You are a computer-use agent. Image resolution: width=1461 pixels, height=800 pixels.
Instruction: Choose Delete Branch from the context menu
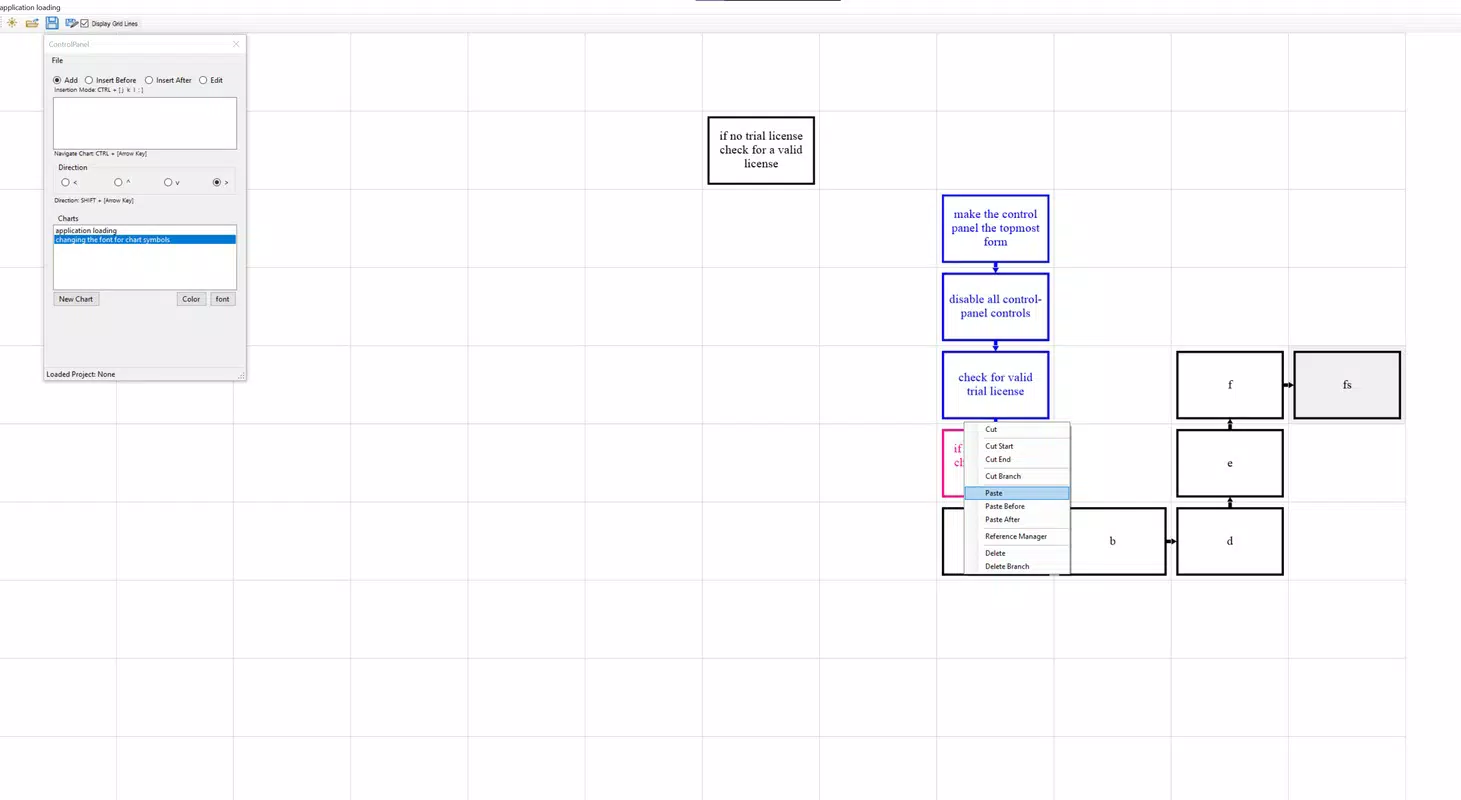click(x=1017, y=567)
